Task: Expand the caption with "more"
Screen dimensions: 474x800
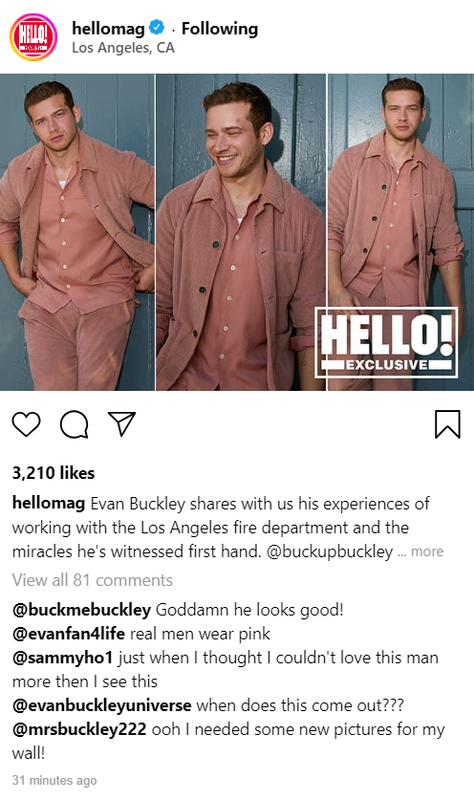Action: click(x=427, y=552)
